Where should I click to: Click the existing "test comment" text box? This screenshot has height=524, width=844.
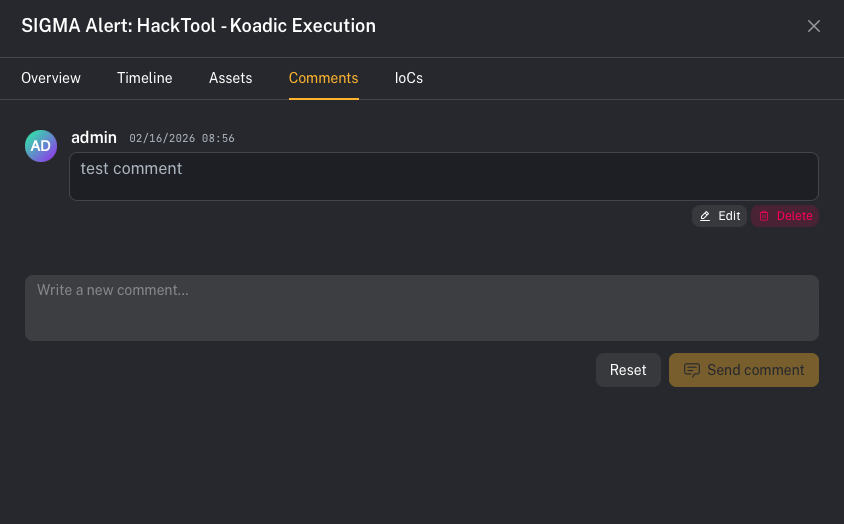(444, 176)
